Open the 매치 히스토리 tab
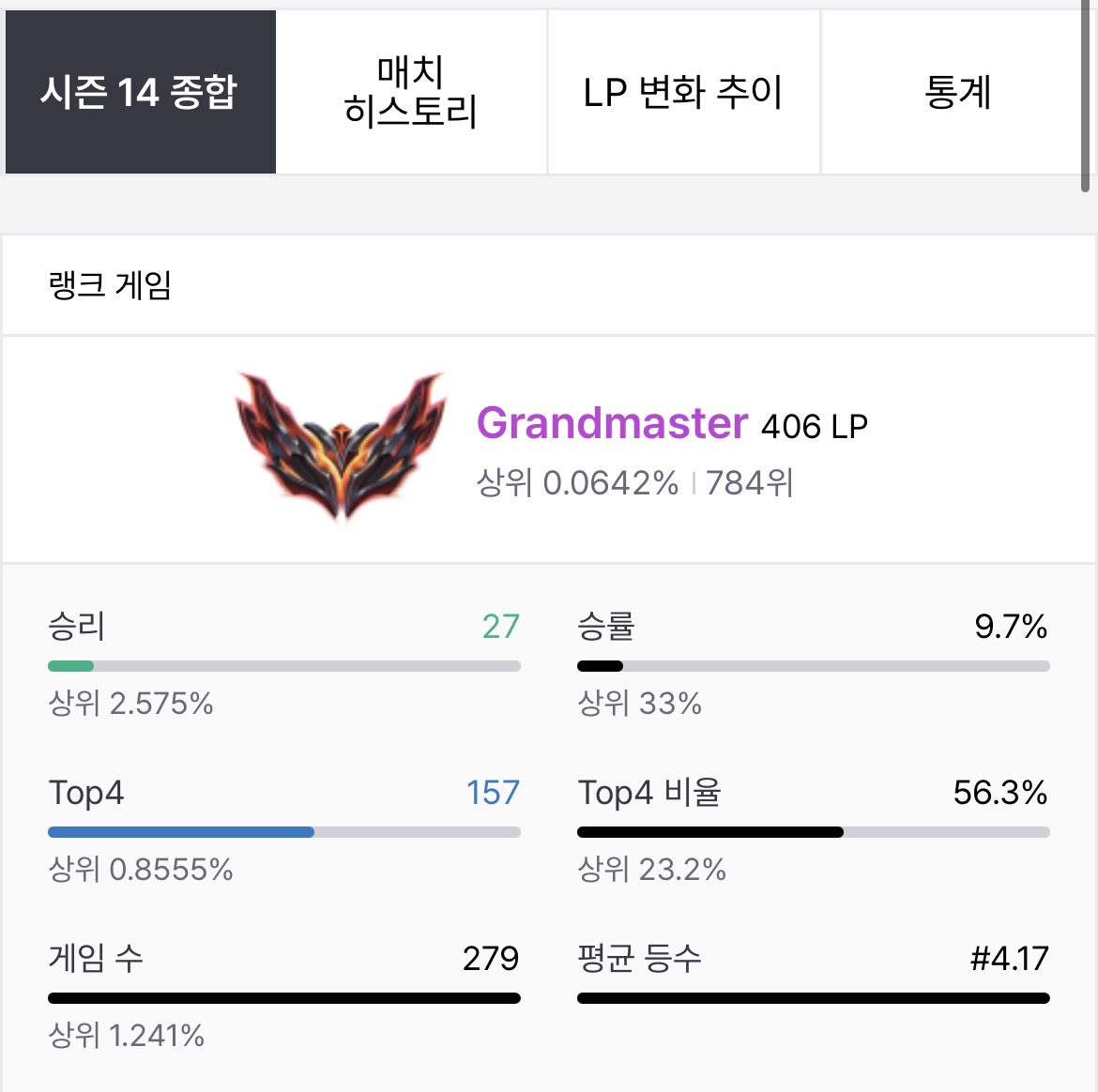Viewport: 1098px width, 1092px height. point(411,92)
